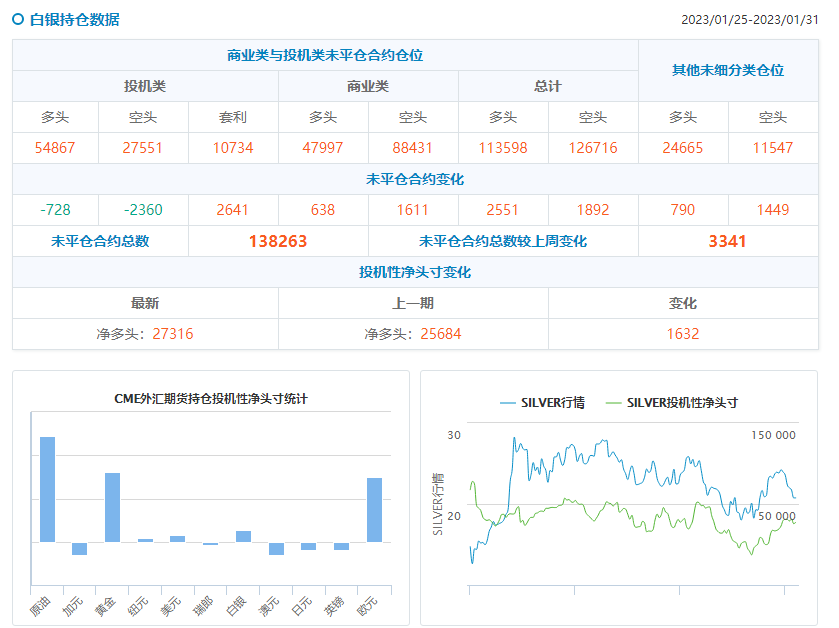Viewport: 839px width, 628px height.
Task: Select the 投机类 sub-header cell
Action: pyautogui.click(x=145, y=87)
